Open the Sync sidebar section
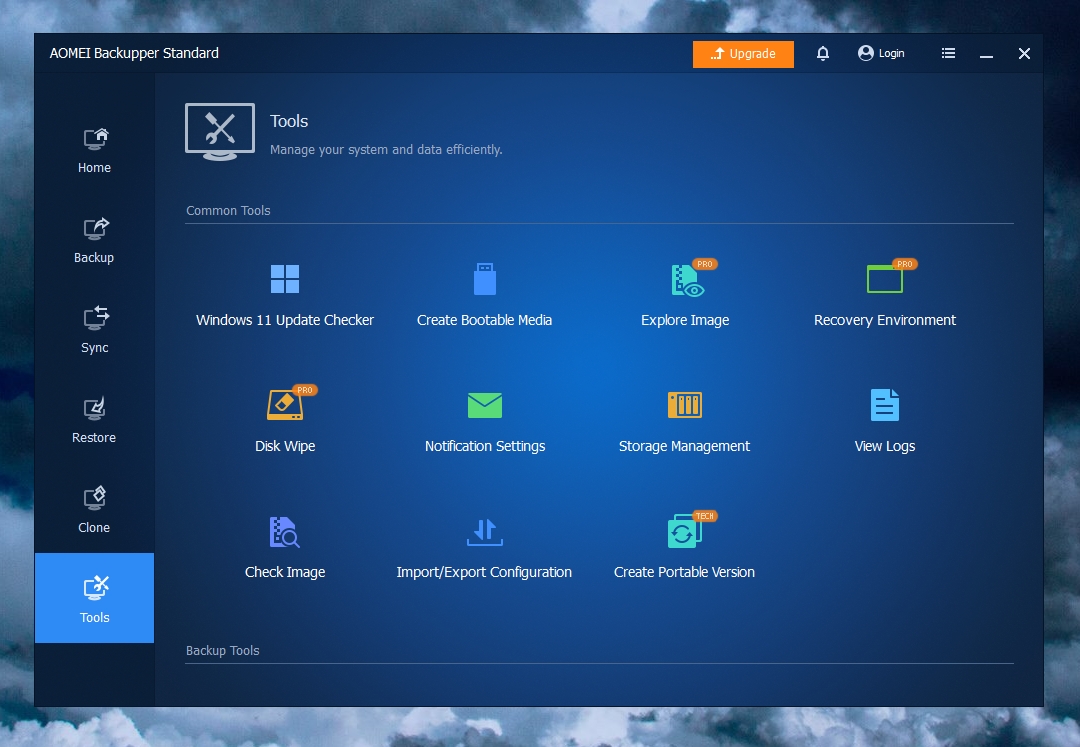Viewport: 1080px width, 747px height. tap(94, 330)
